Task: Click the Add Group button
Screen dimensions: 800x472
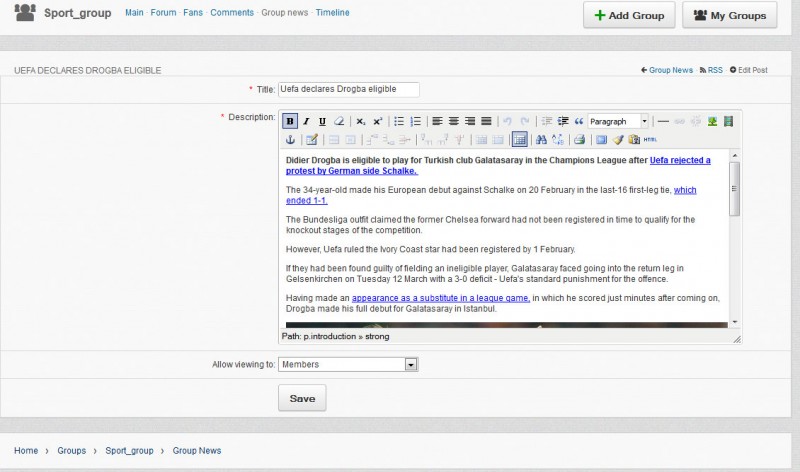Action: 629,15
